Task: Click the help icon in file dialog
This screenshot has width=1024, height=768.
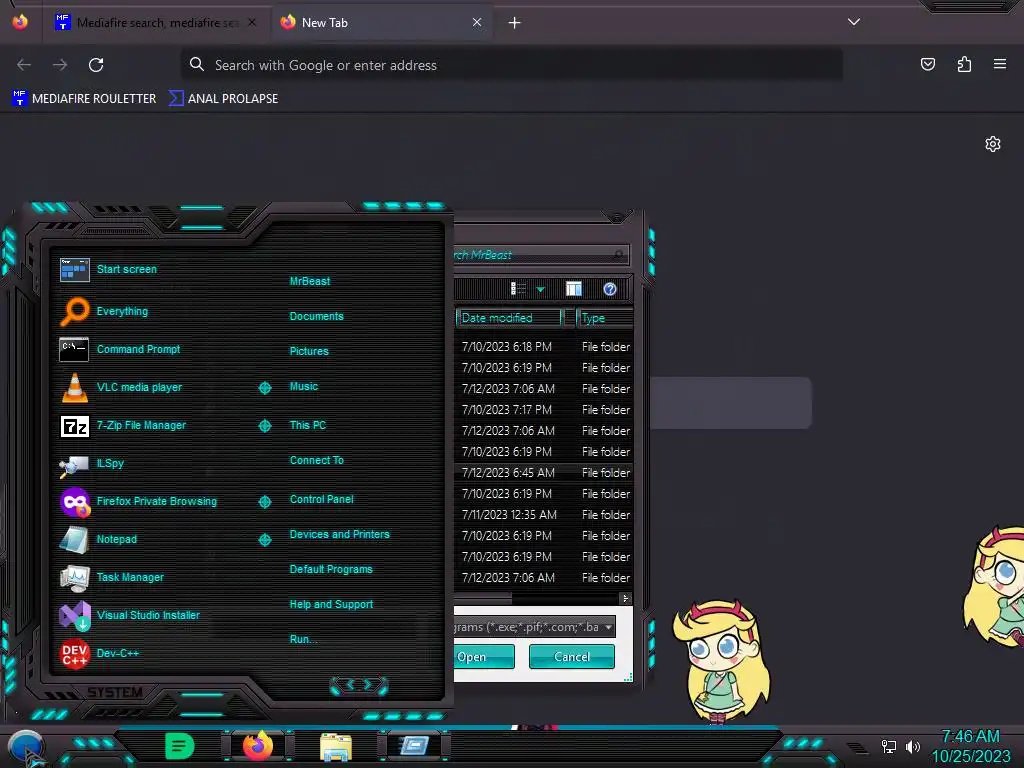Action: [610, 289]
